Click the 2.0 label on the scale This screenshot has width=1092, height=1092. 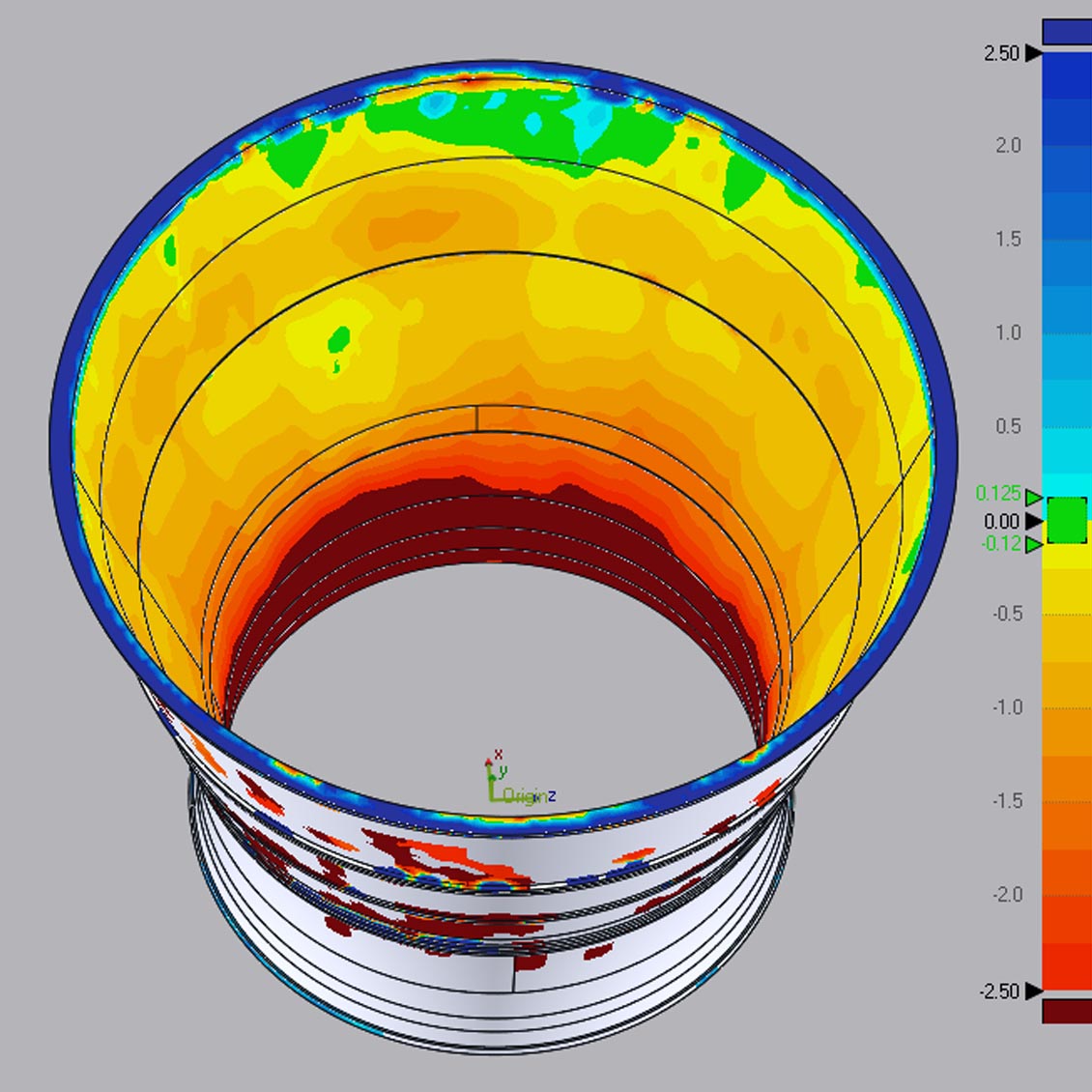tap(1008, 146)
